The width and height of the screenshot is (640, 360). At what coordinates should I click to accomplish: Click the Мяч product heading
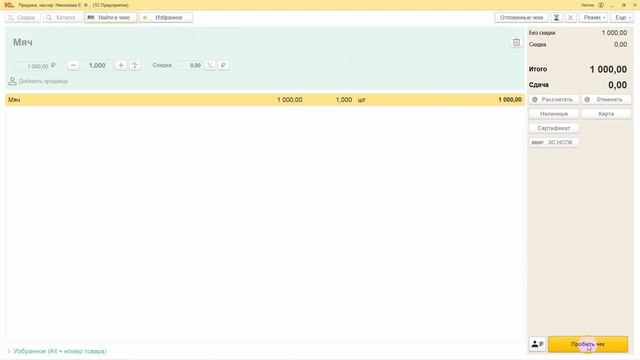coord(23,42)
